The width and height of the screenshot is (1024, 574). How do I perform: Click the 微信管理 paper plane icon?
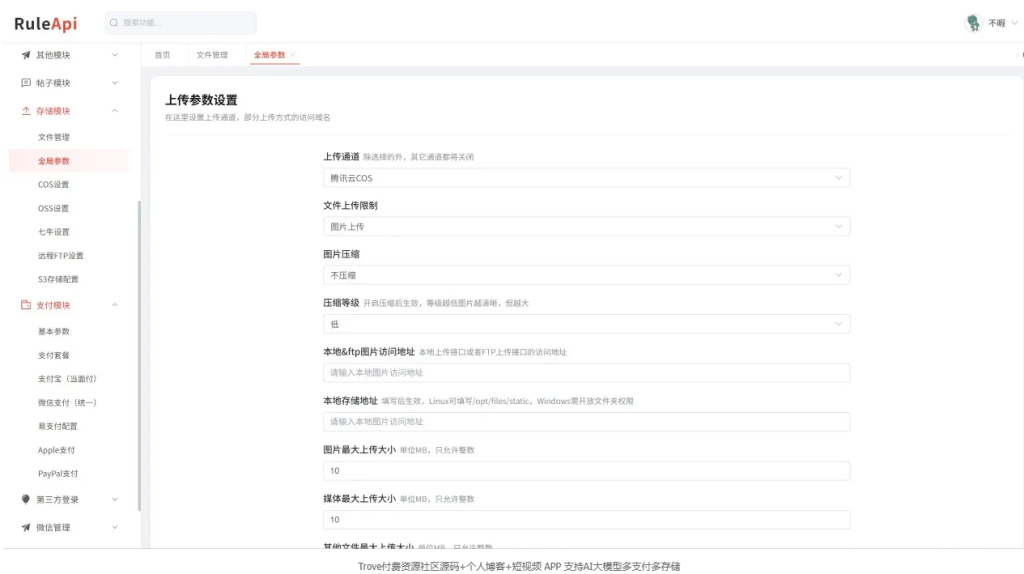[x=25, y=528]
